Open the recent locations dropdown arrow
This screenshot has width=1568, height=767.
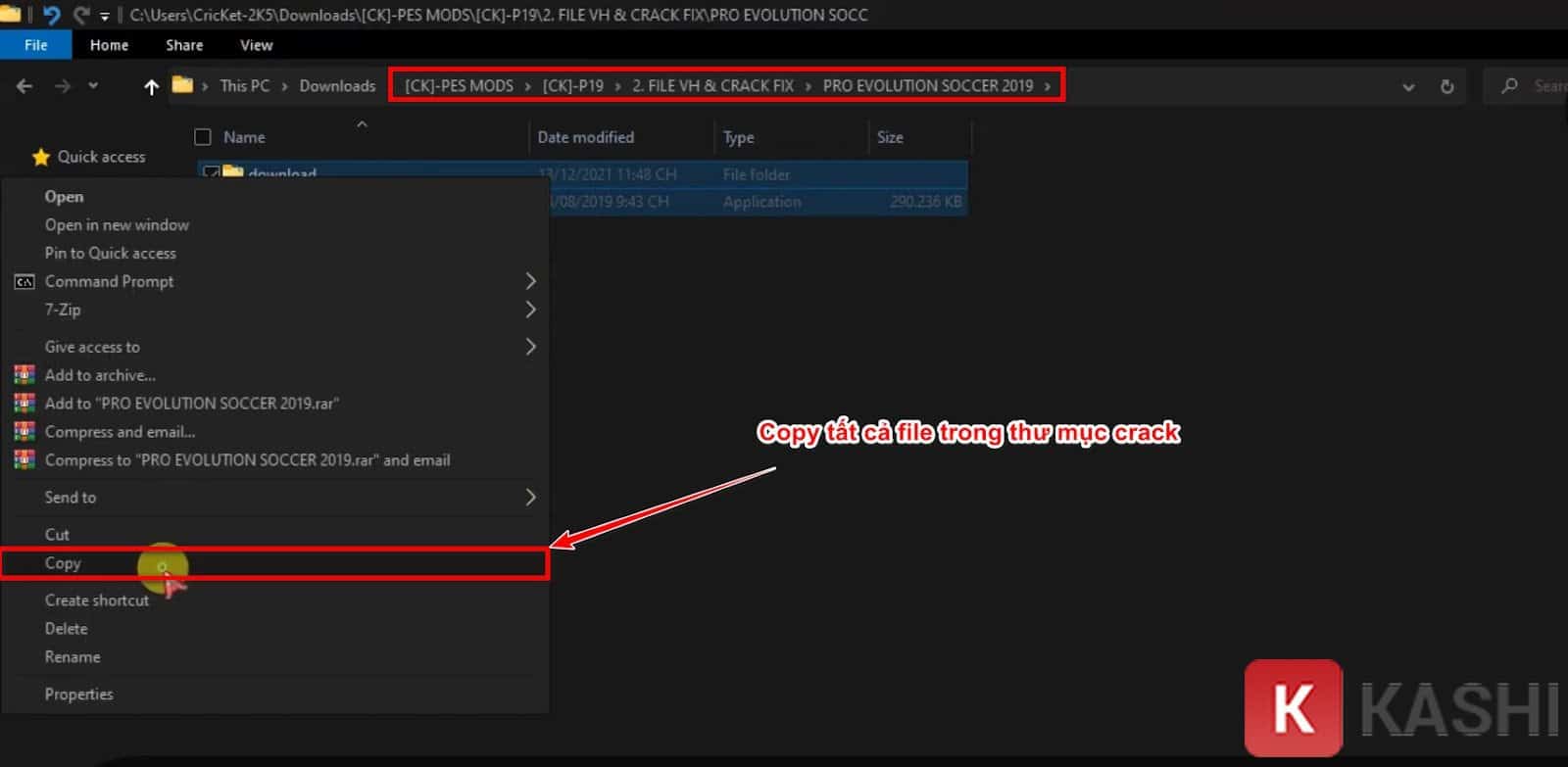[x=93, y=86]
